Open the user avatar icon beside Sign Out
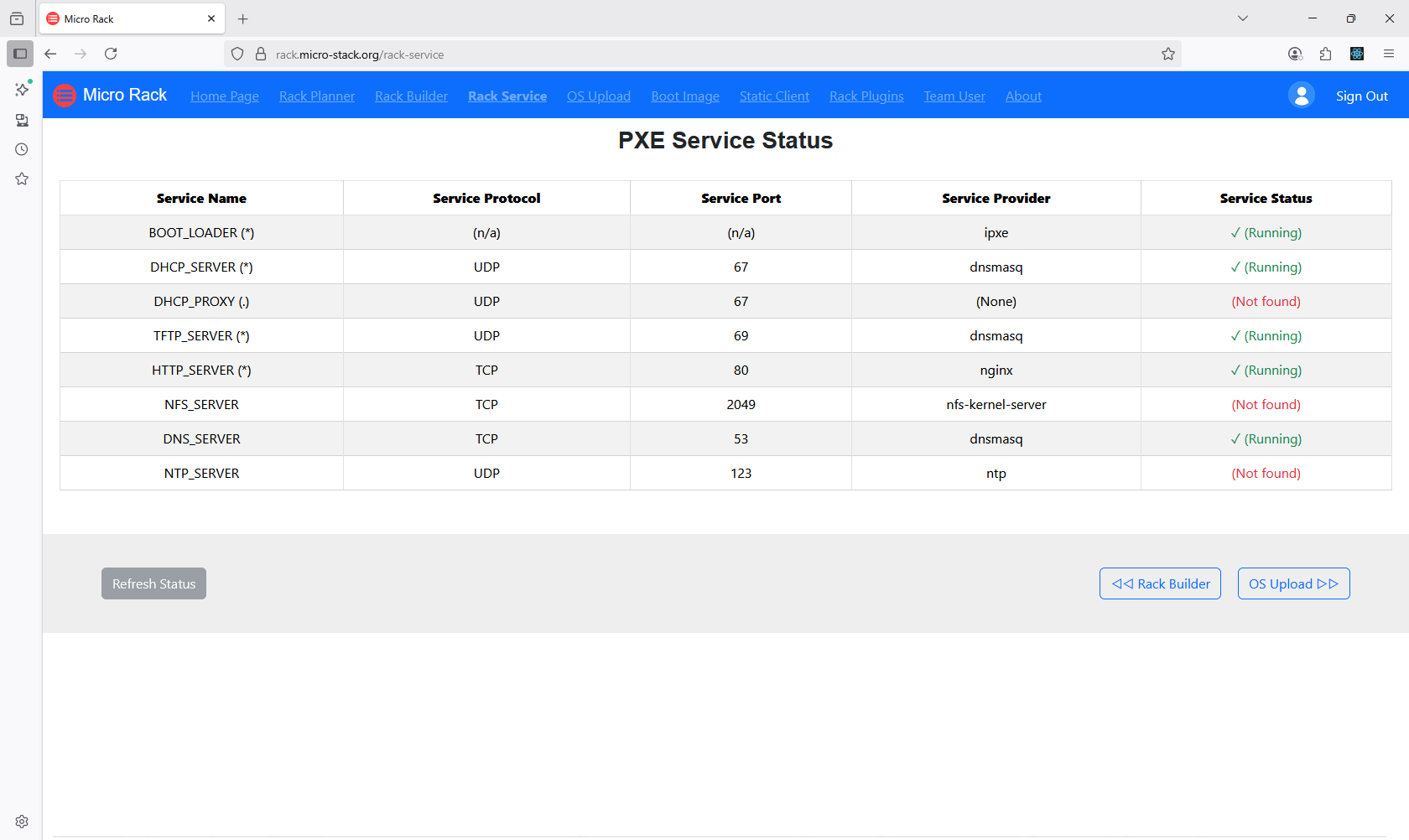1409x840 pixels. [x=1301, y=95]
